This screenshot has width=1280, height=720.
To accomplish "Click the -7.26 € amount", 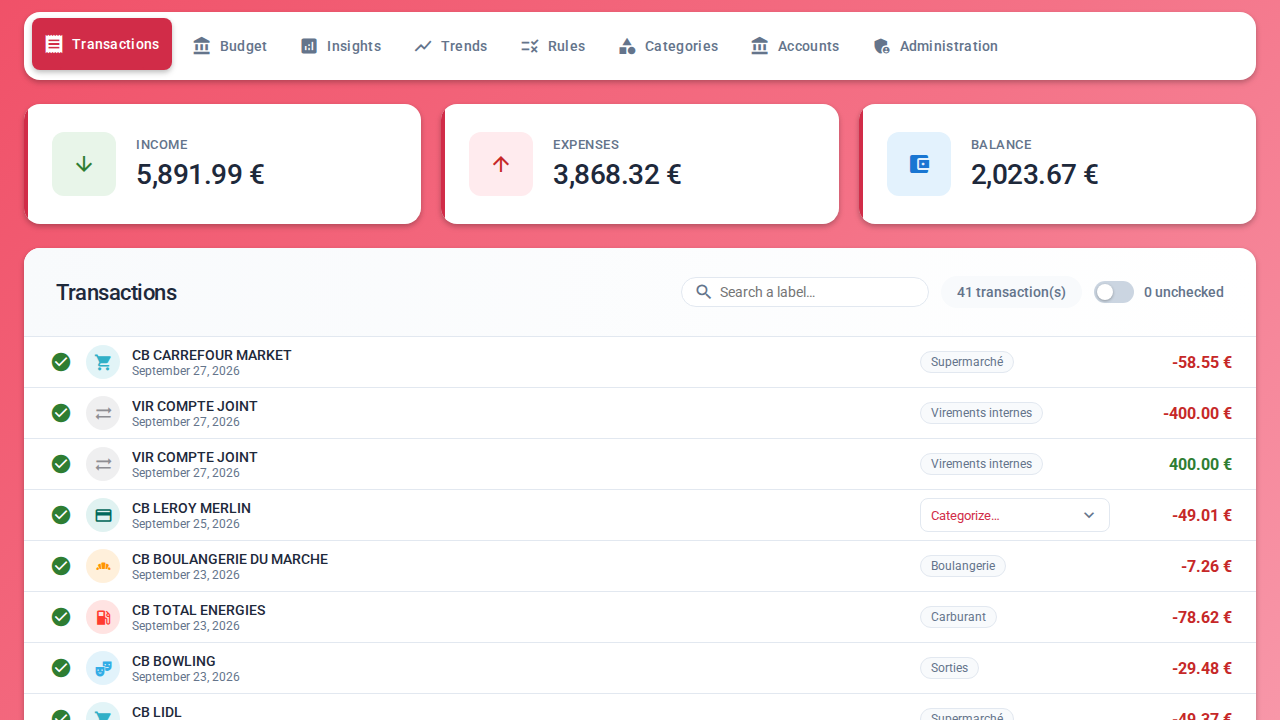I will coord(1206,566).
